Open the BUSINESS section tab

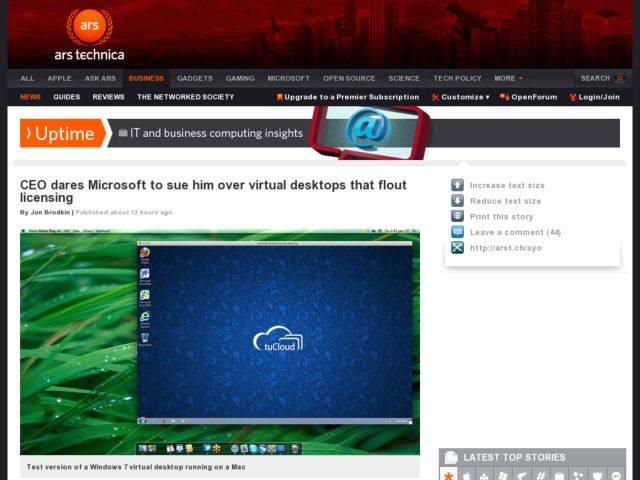tap(146, 78)
